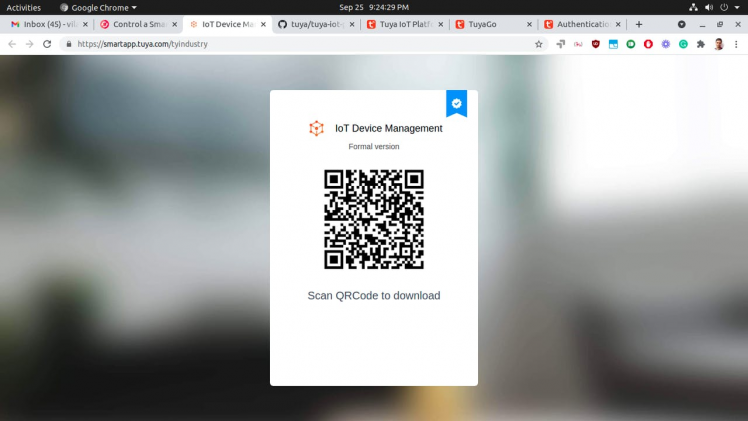Image resolution: width=748 pixels, height=421 pixels.
Task: Close the Authentication tab
Action: tap(618, 24)
